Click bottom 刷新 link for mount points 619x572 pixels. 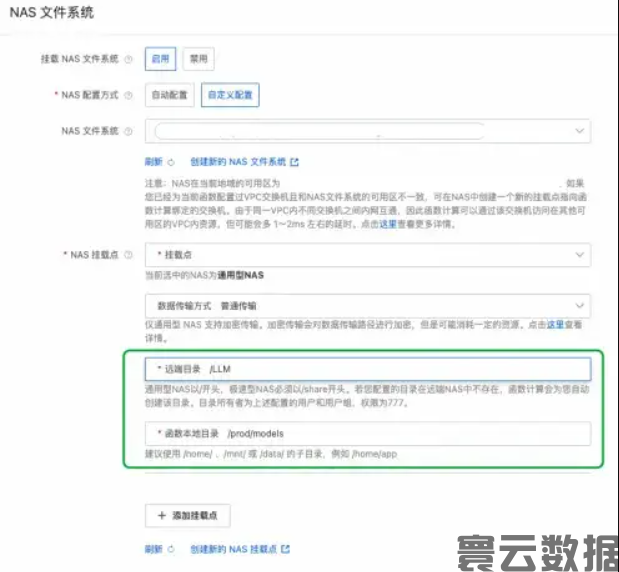[154, 549]
